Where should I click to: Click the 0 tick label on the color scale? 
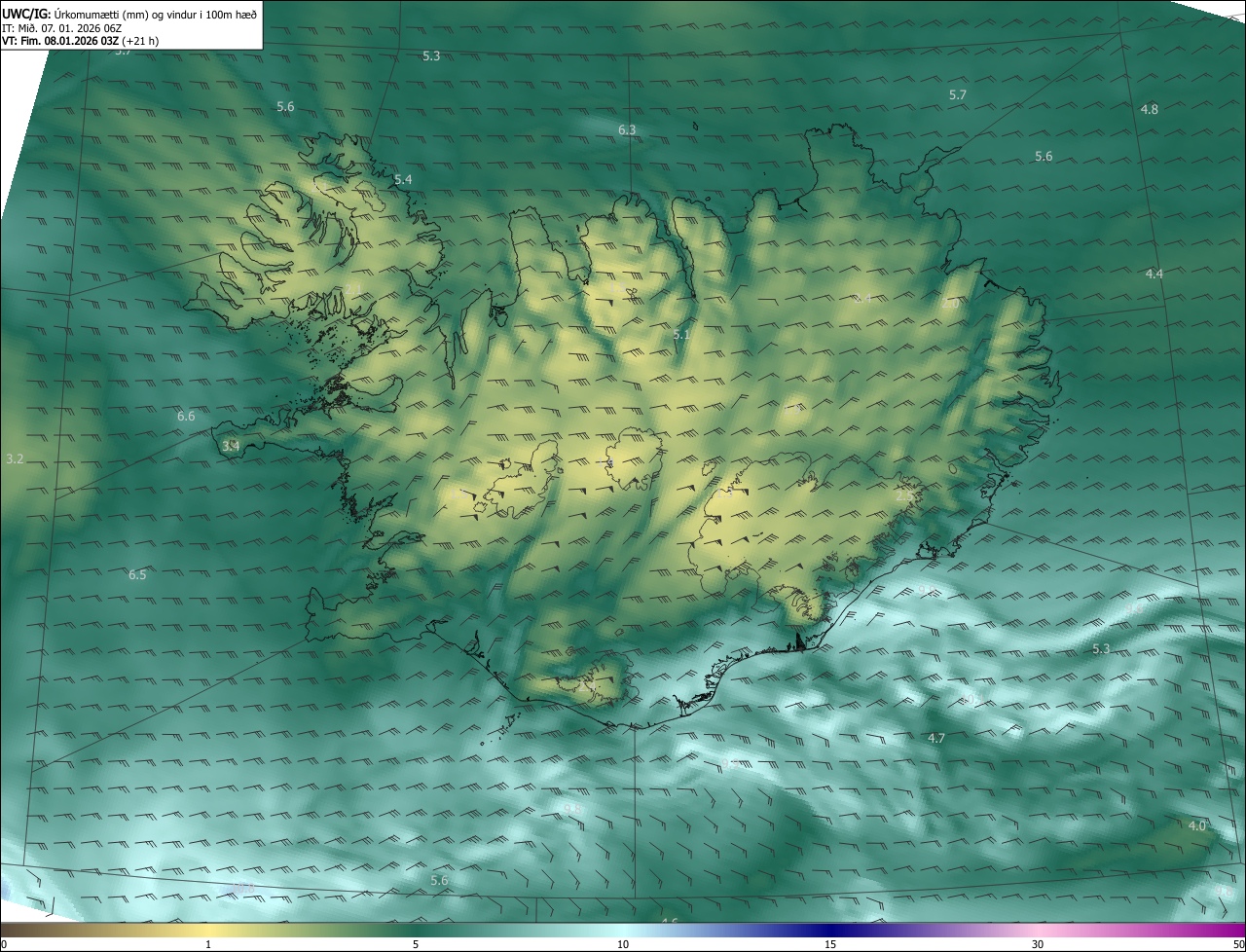point(4,944)
